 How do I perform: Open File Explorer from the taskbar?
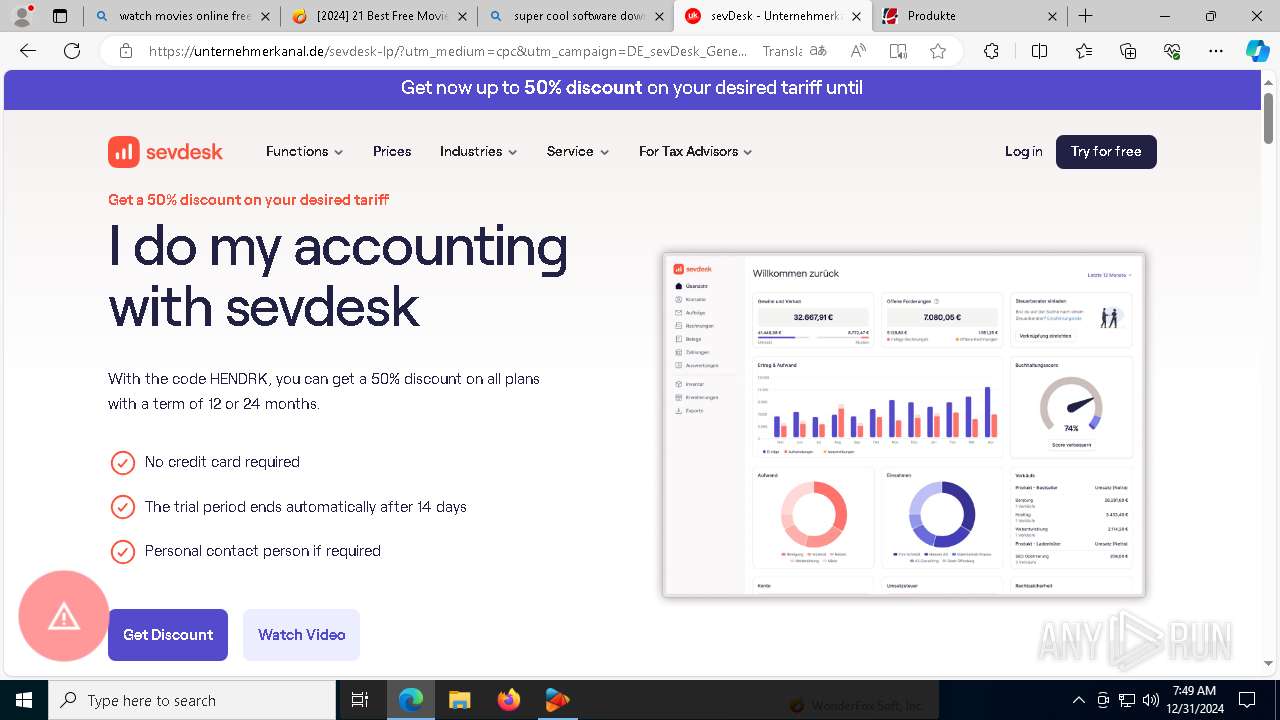459,700
